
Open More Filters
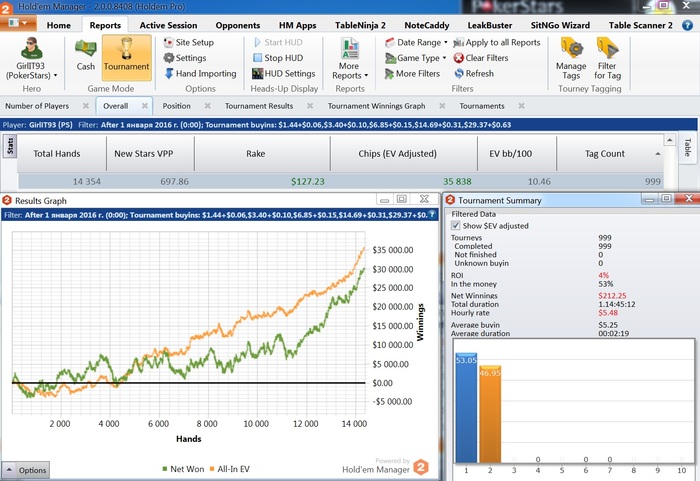[412, 74]
